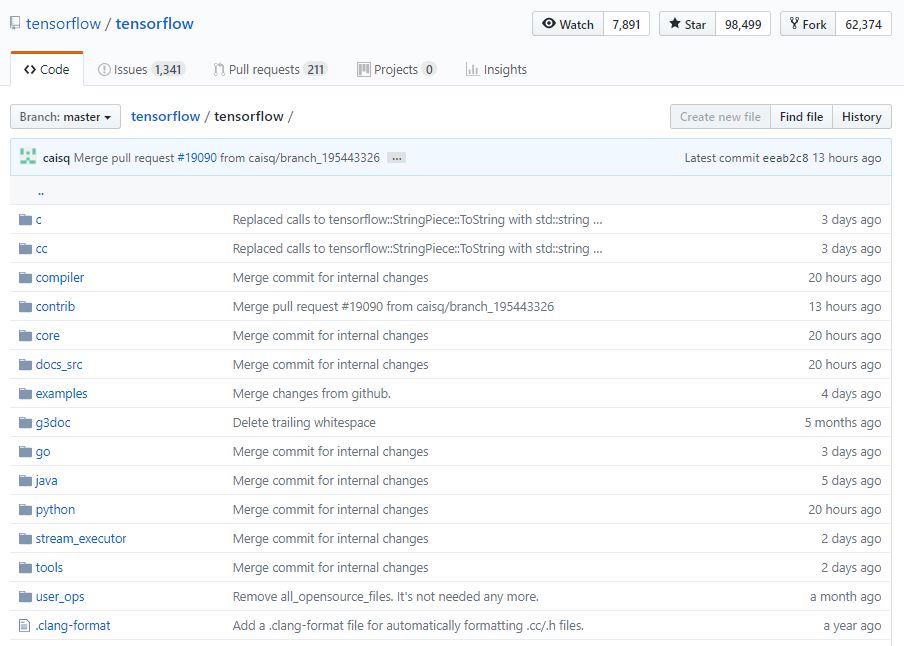
Task: Click tensorflow root link in breadcrumb path
Action: click(x=165, y=117)
